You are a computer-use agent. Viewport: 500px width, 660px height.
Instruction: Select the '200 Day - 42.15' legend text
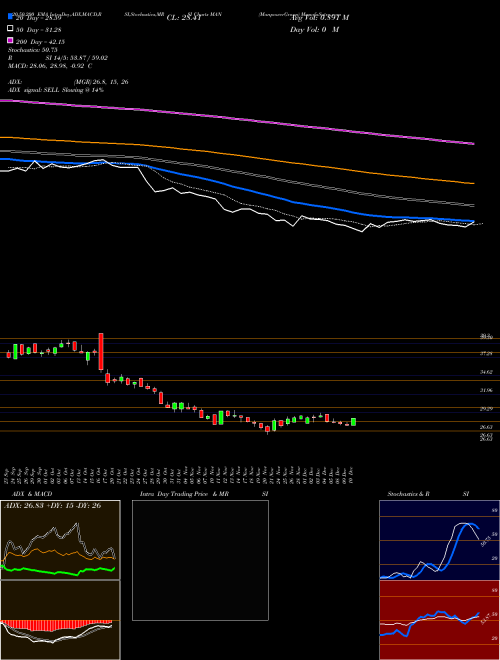[40, 42]
